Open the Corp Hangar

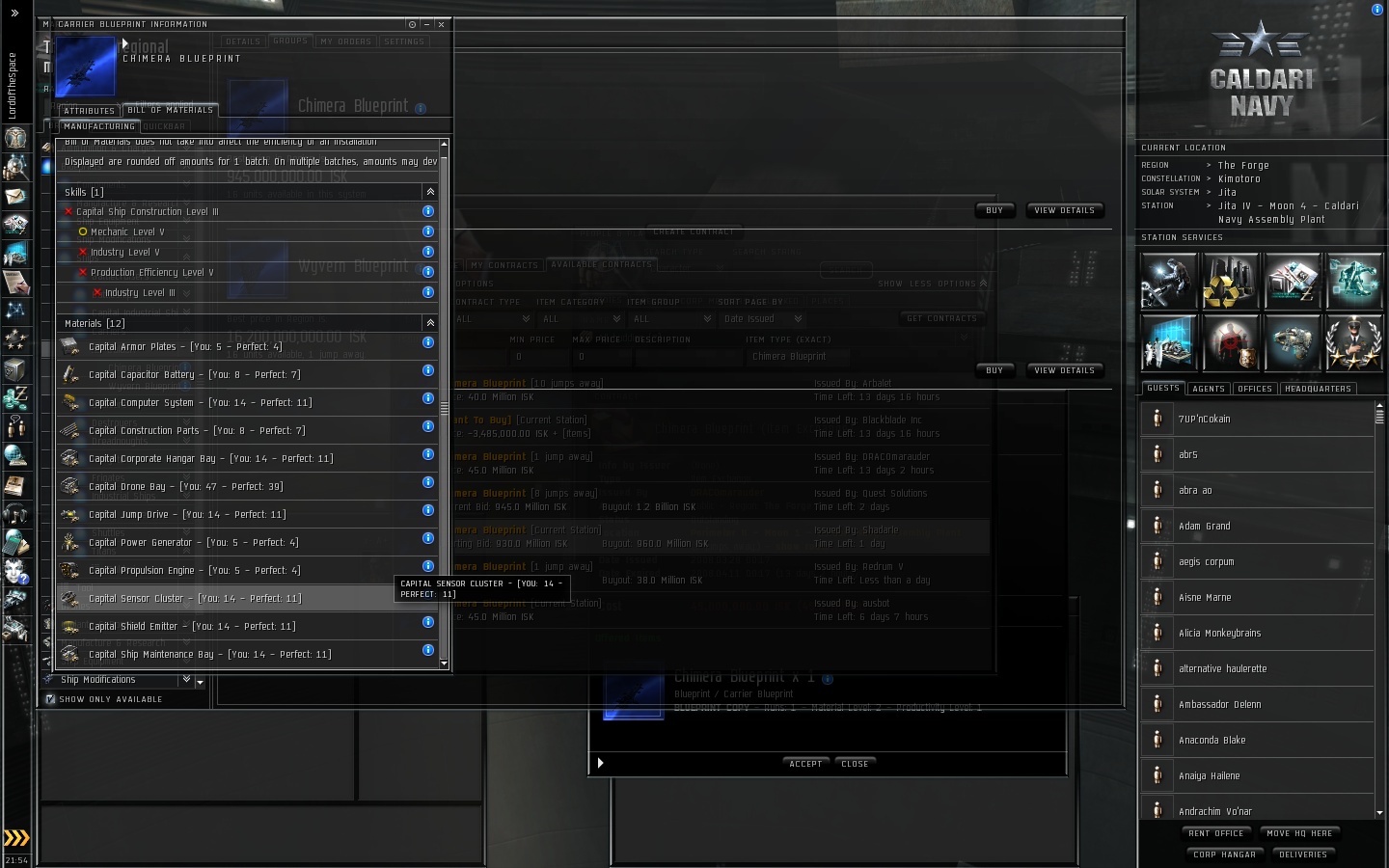tap(1225, 854)
